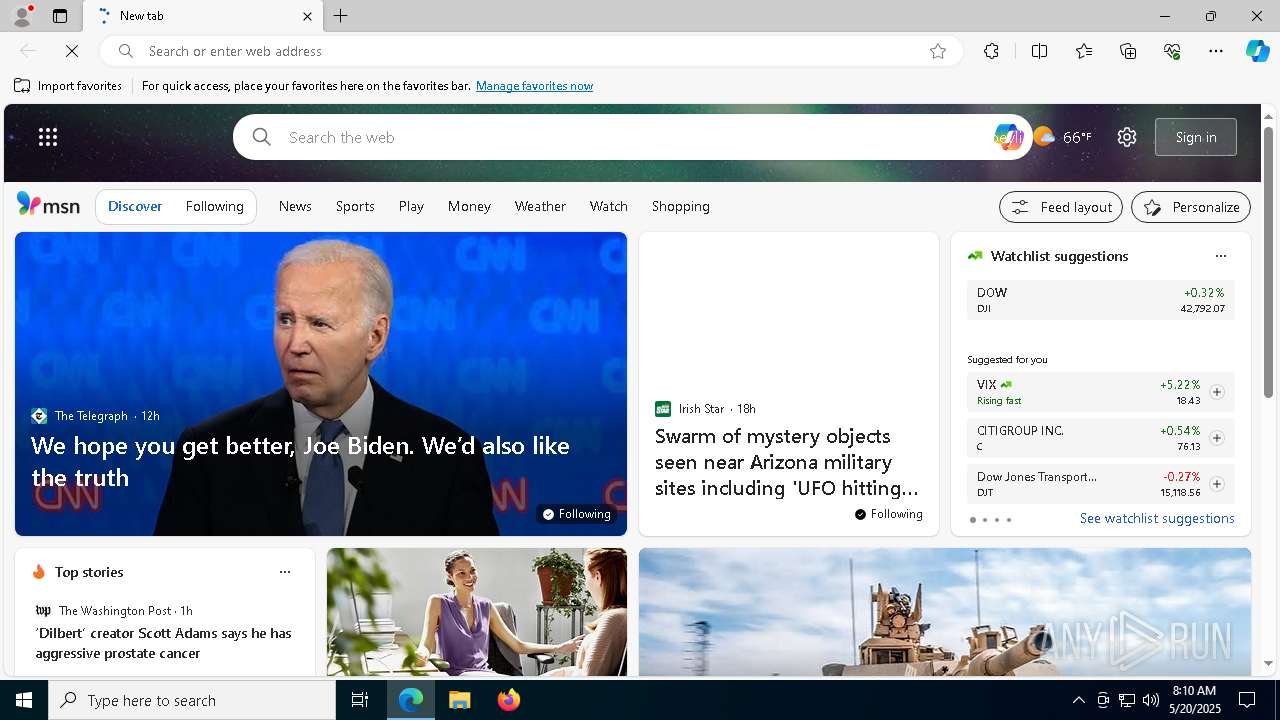
Task: Open Extensions puzzle icon
Action: pyautogui.click(x=991, y=51)
